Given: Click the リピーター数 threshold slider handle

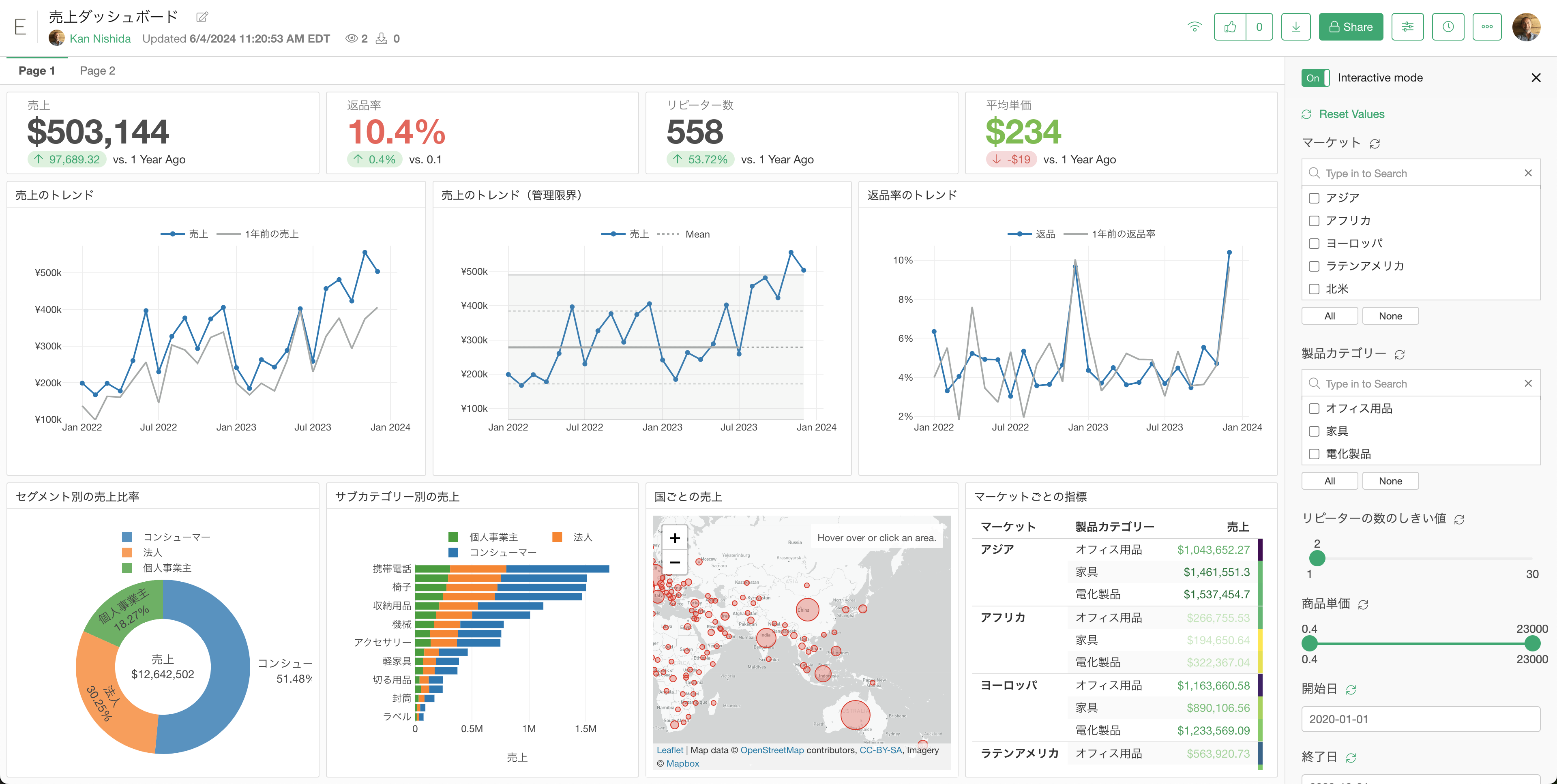Looking at the screenshot, I should pyautogui.click(x=1317, y=559).
